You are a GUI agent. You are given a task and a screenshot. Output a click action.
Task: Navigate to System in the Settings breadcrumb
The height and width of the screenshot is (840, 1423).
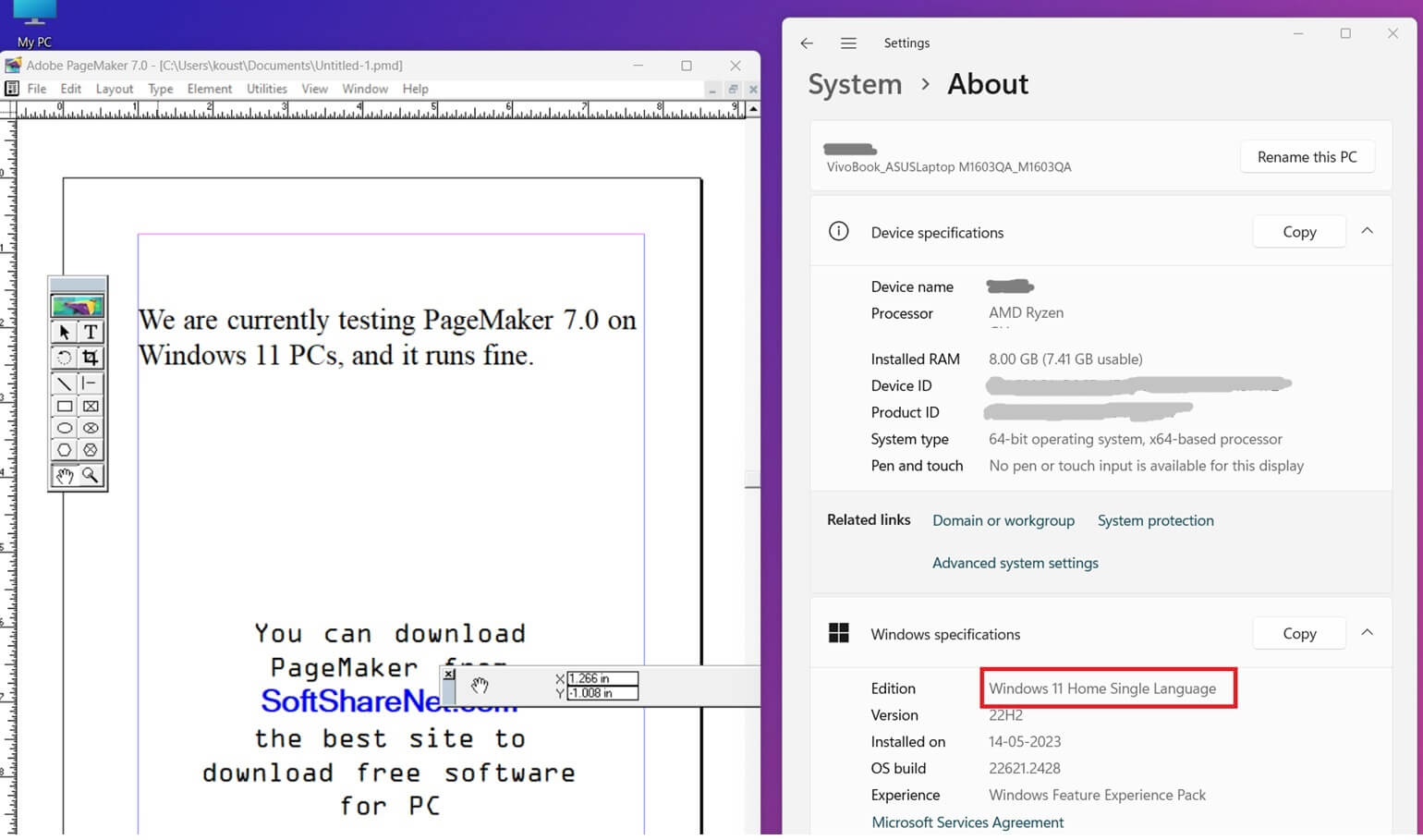(855, 84)
